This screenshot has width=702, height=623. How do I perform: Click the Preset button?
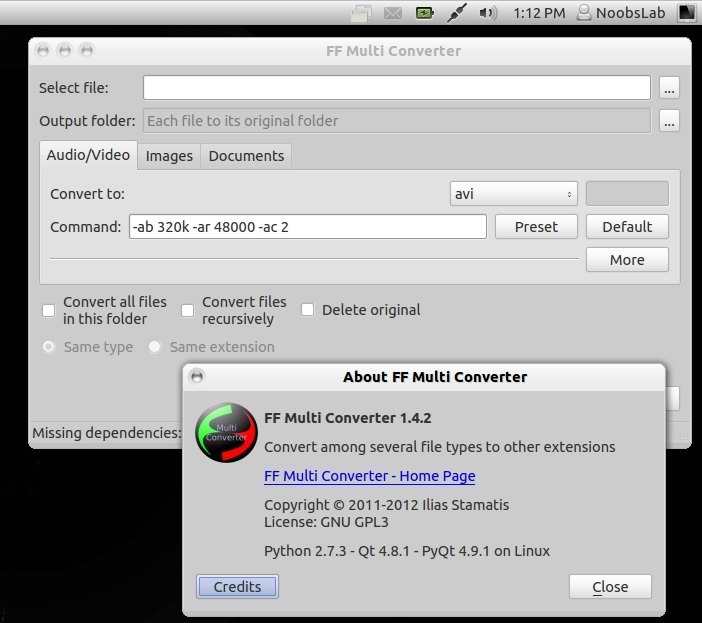coord(536,227)
